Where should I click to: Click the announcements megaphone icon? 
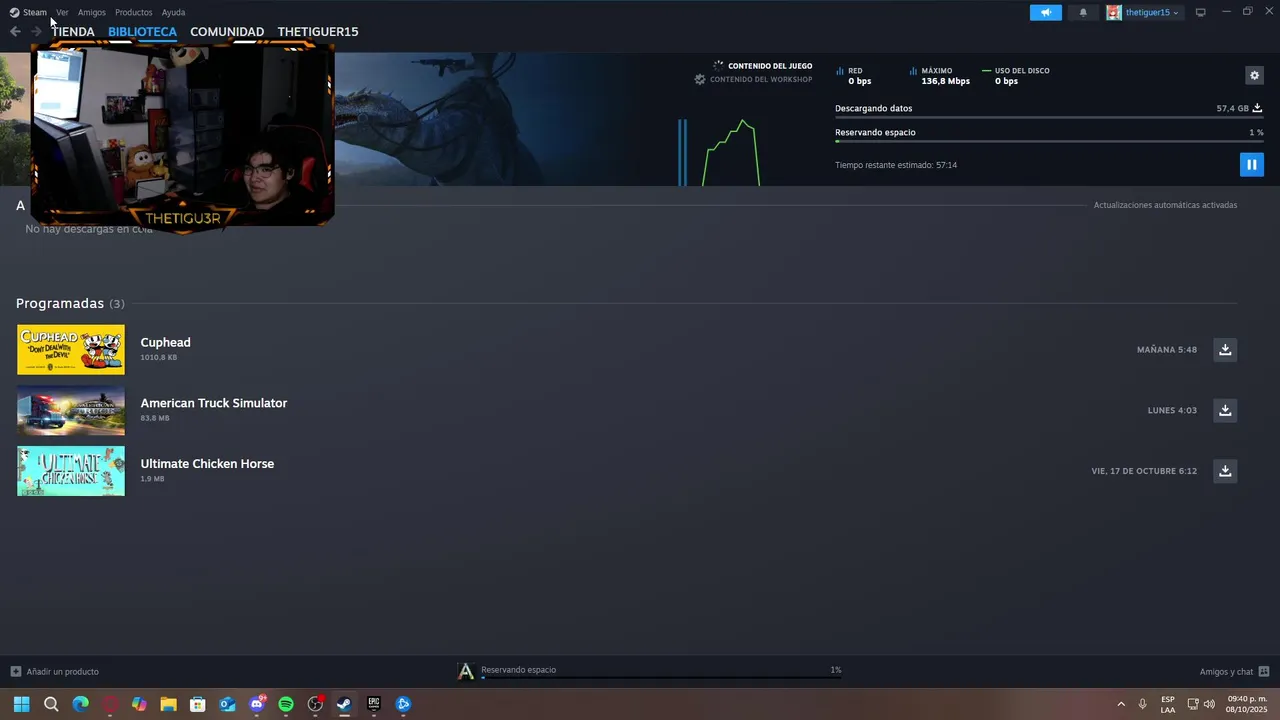(1045, 12)
